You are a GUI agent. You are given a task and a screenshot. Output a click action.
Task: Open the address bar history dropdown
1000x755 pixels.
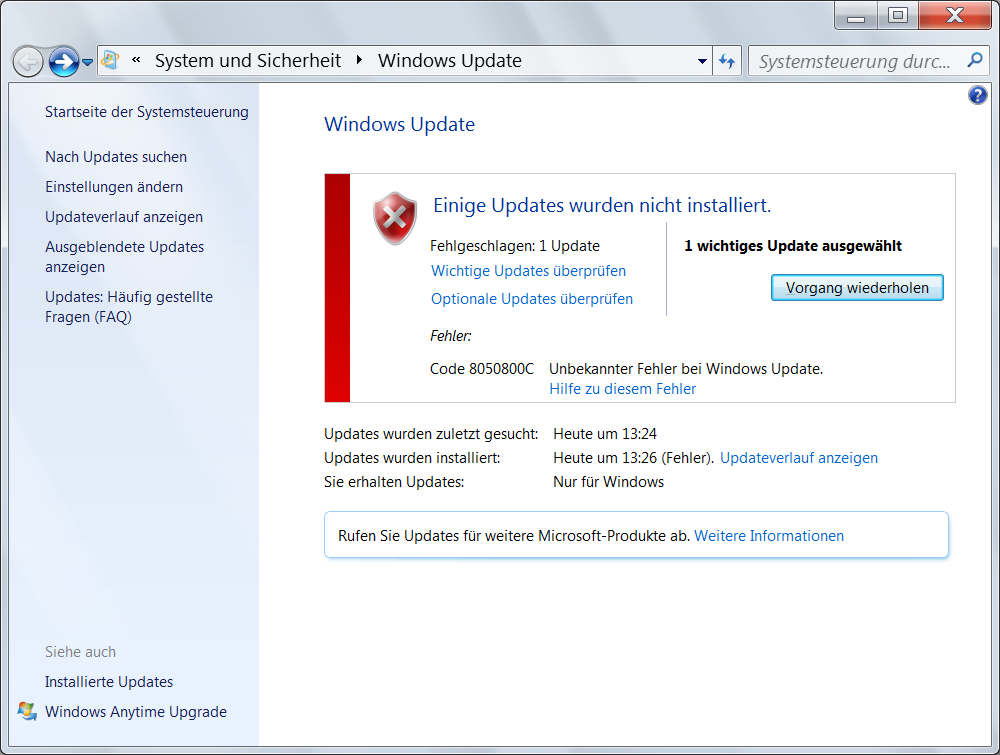pos(702,61)
